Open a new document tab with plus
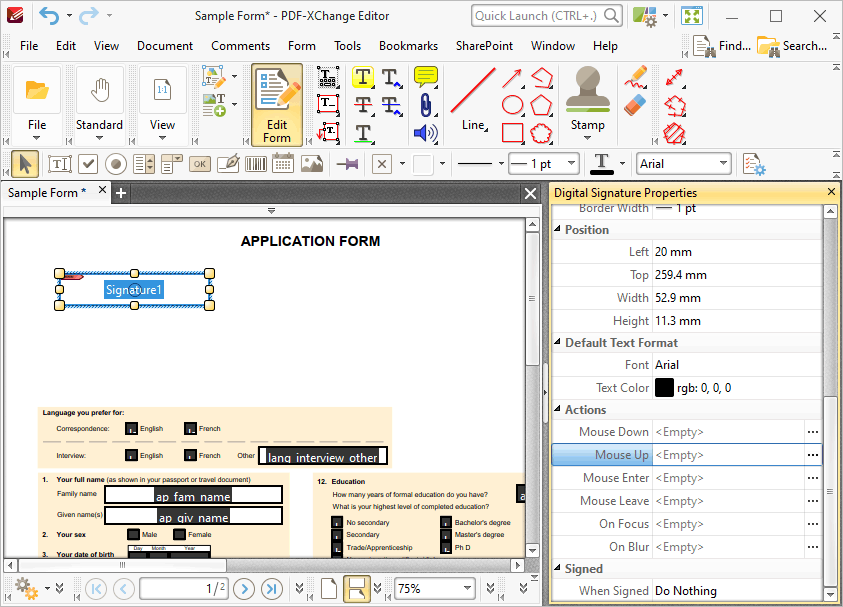843x607 pixels. (121, 193)
